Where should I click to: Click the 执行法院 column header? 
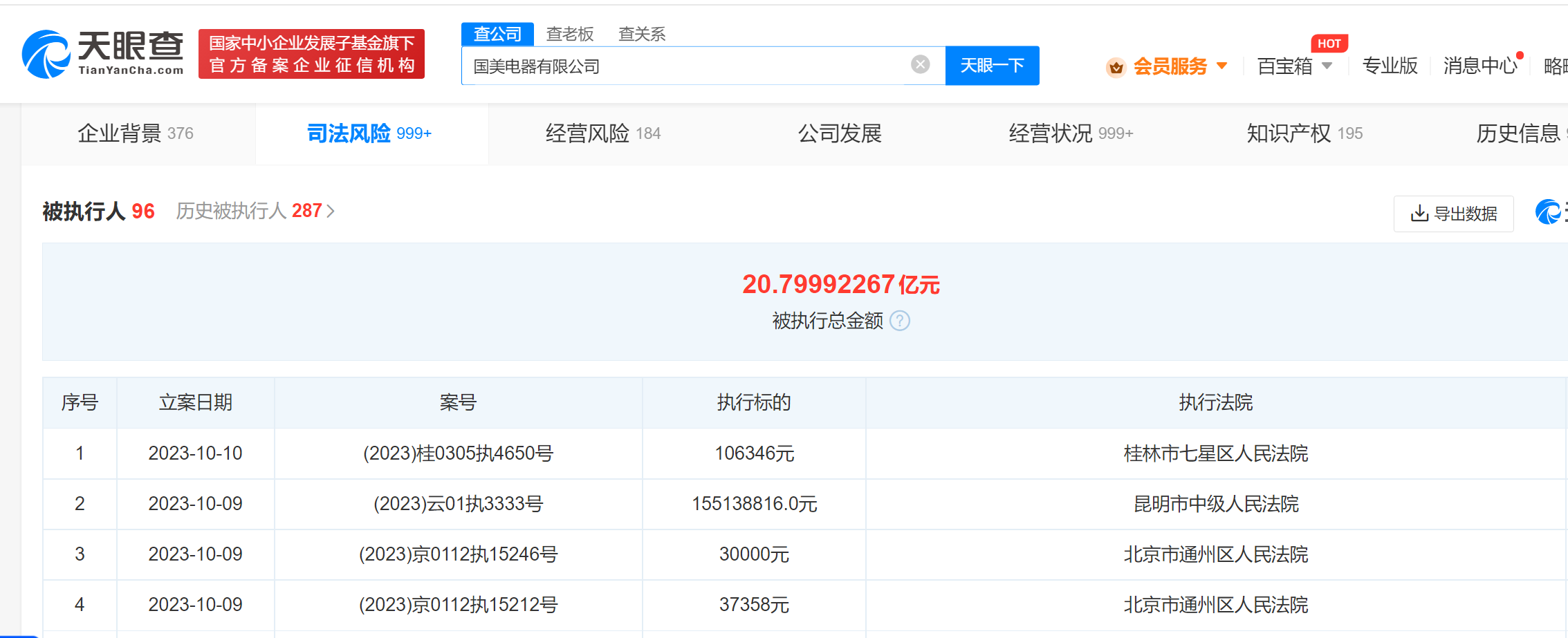pyautogui.click(x=1216, y=402)
